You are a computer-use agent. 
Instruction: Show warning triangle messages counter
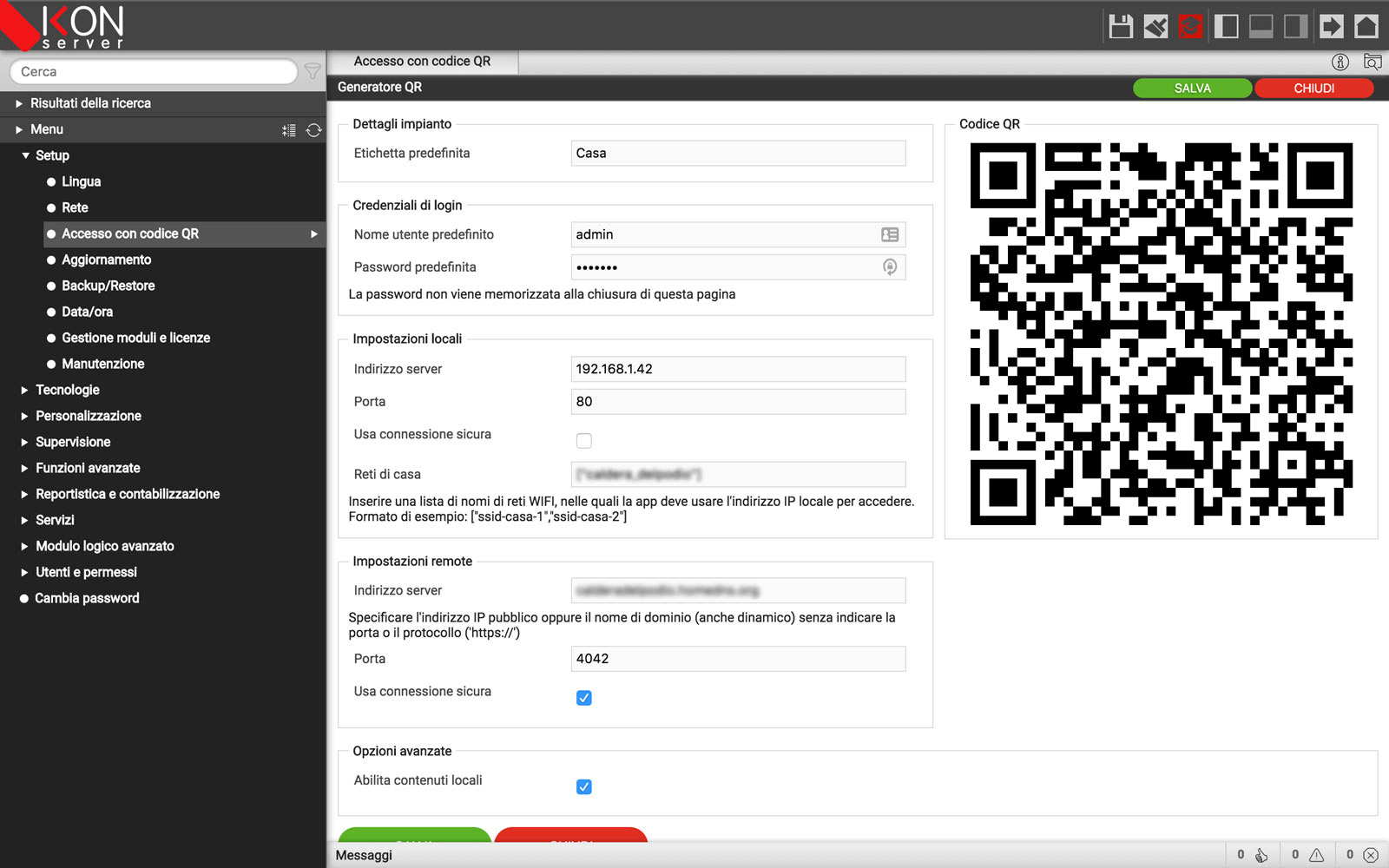(1307, 855)
